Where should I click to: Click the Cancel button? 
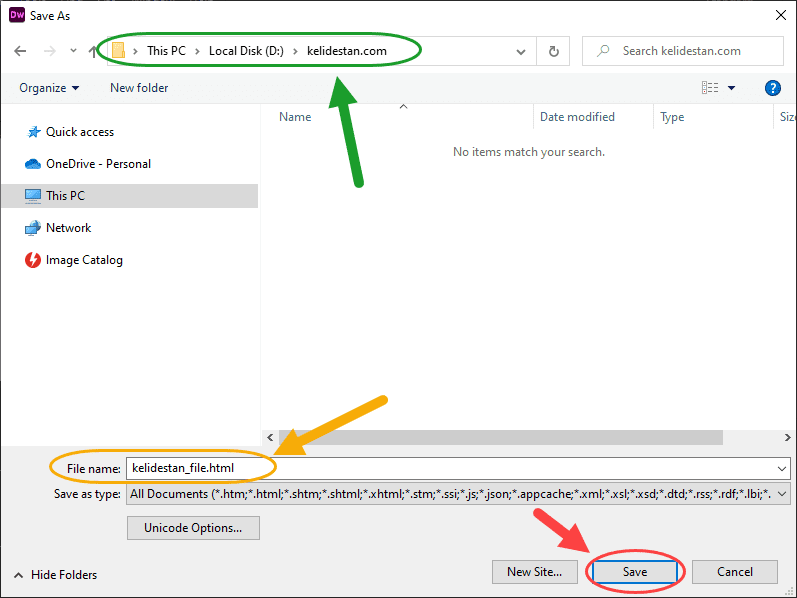(x=734, y=572)
